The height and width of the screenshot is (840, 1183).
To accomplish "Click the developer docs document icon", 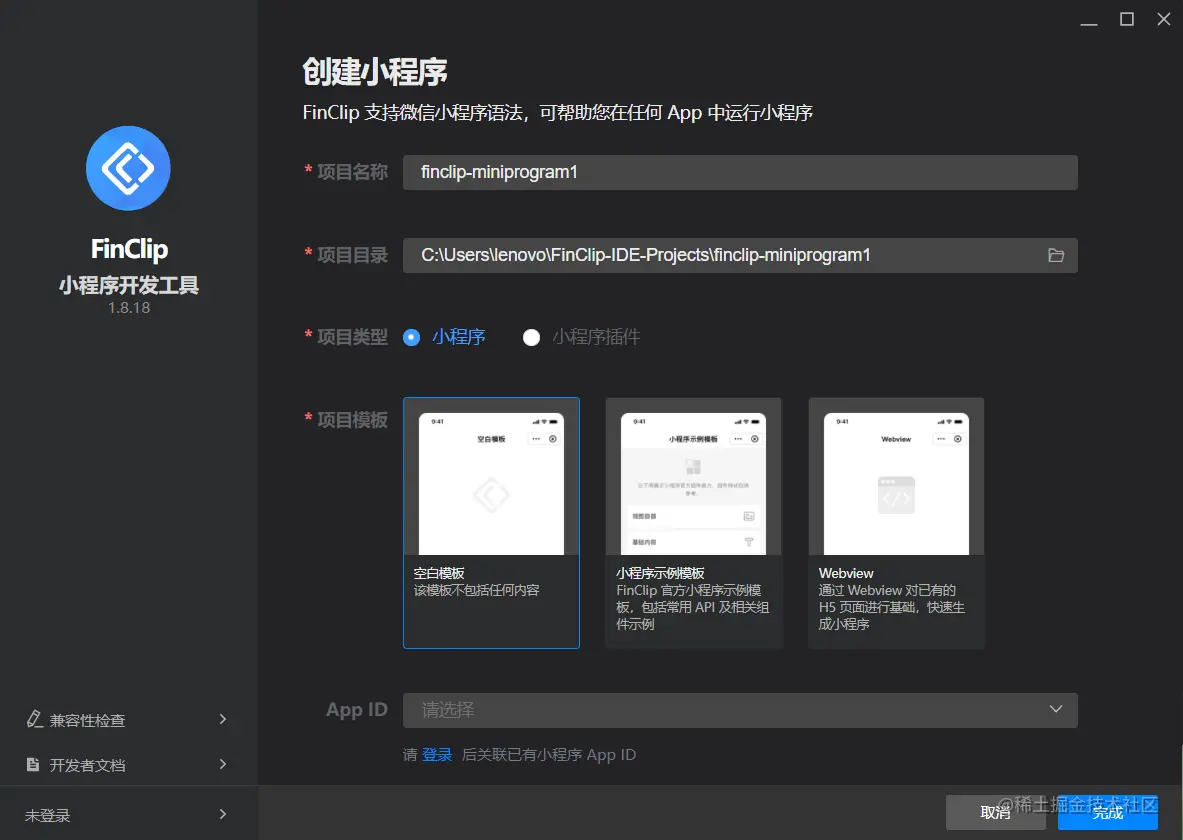I will pyautogui.click(x=33, y=765).
